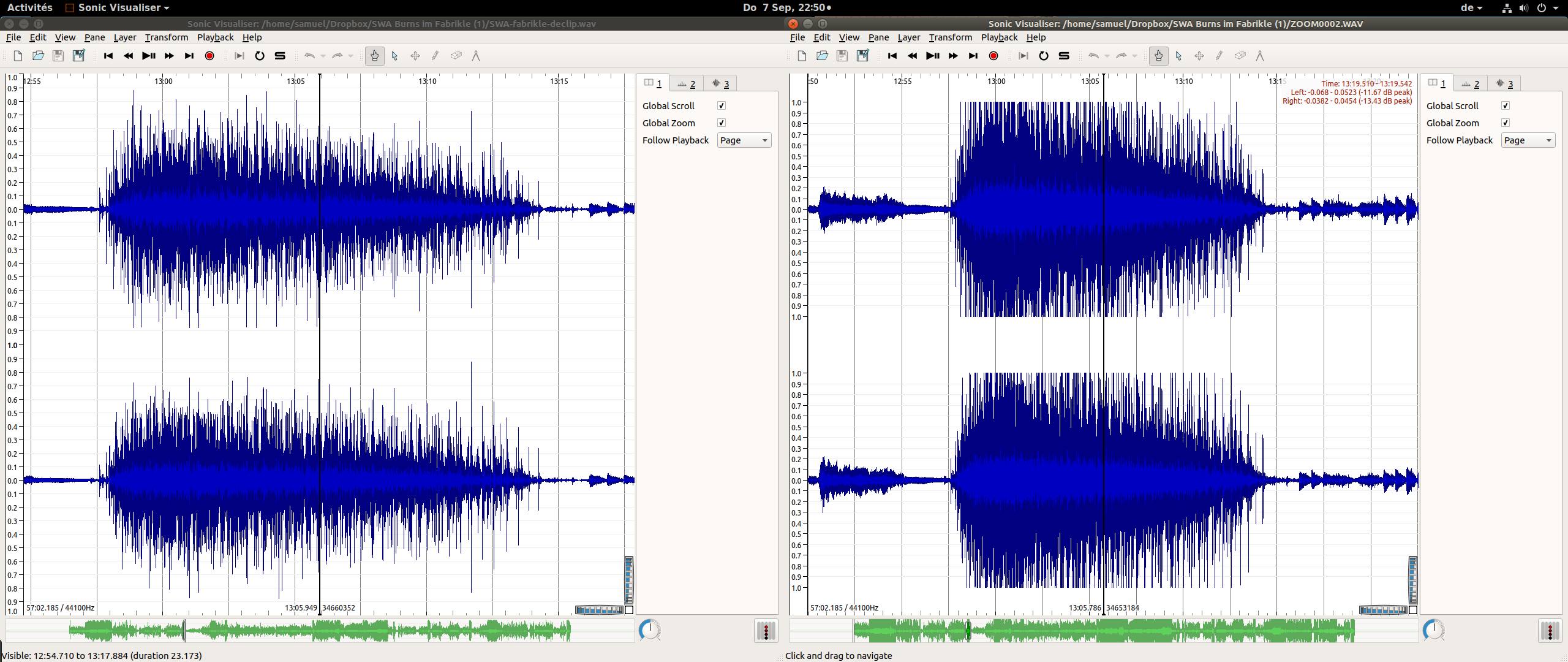The width and height of the screenshot is (1568, 662).
Task: Uncheck Global Scroll in left window panel
Action: 722,105
